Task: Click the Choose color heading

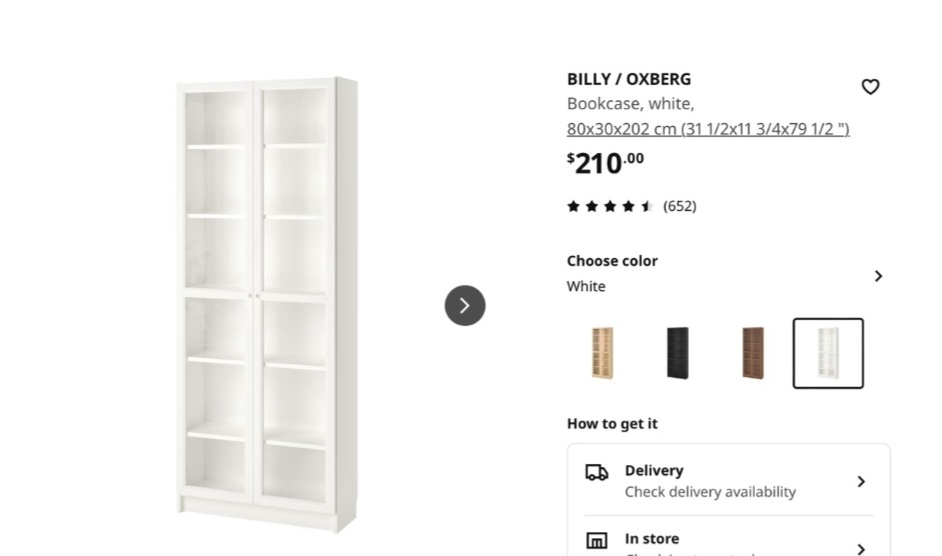Action: coord(612,261)
